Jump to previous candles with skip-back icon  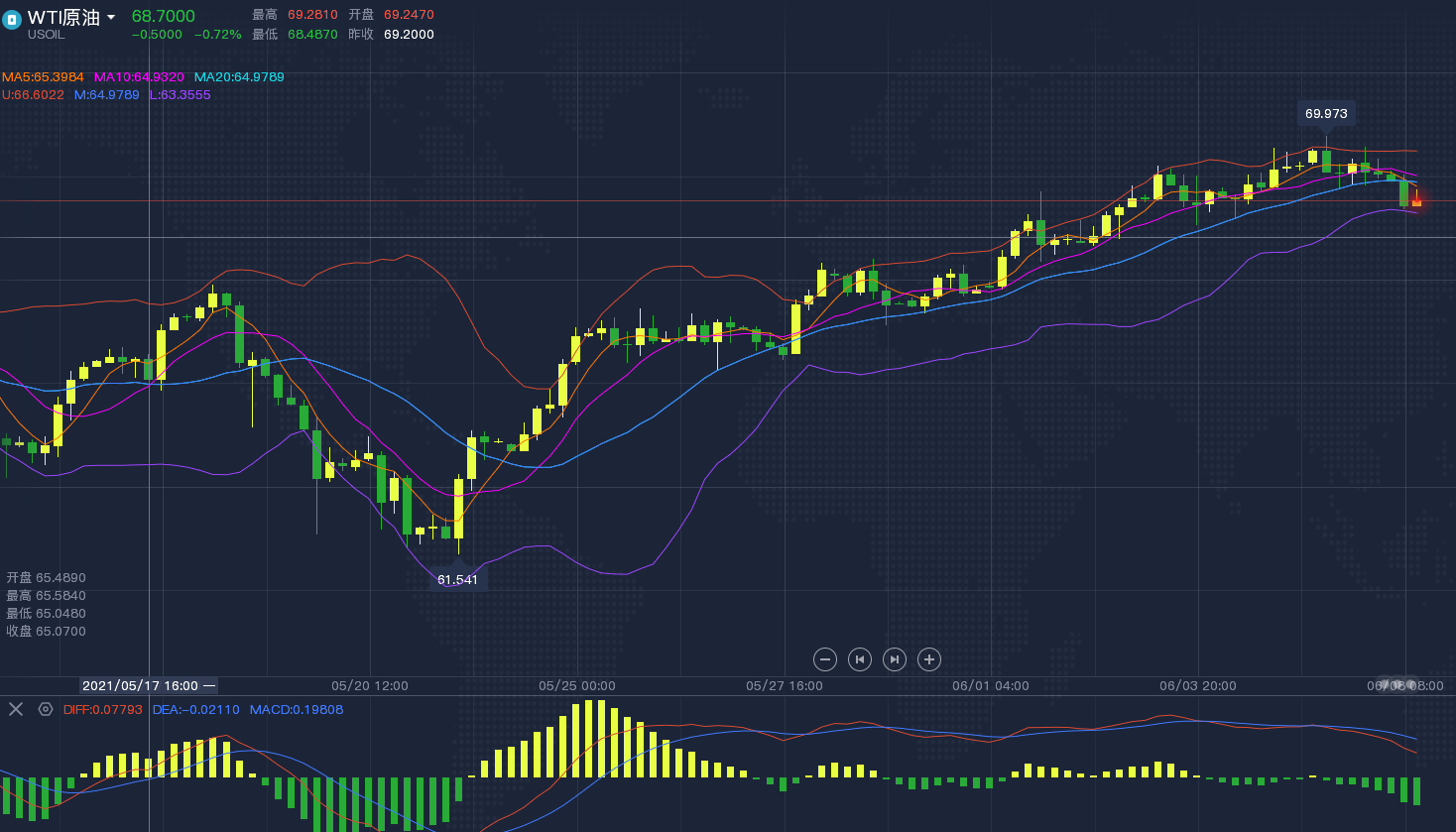(860, 659)
